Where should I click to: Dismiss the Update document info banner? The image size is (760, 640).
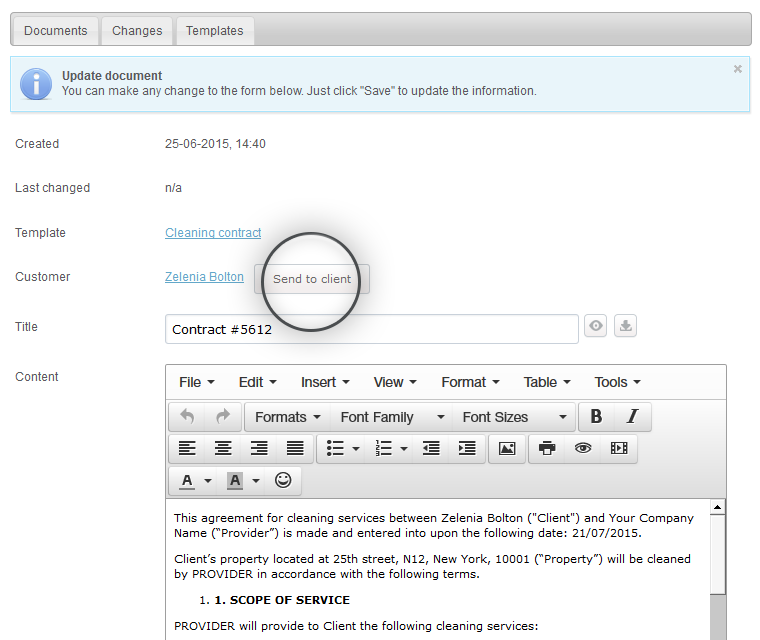tap(738, 69)
